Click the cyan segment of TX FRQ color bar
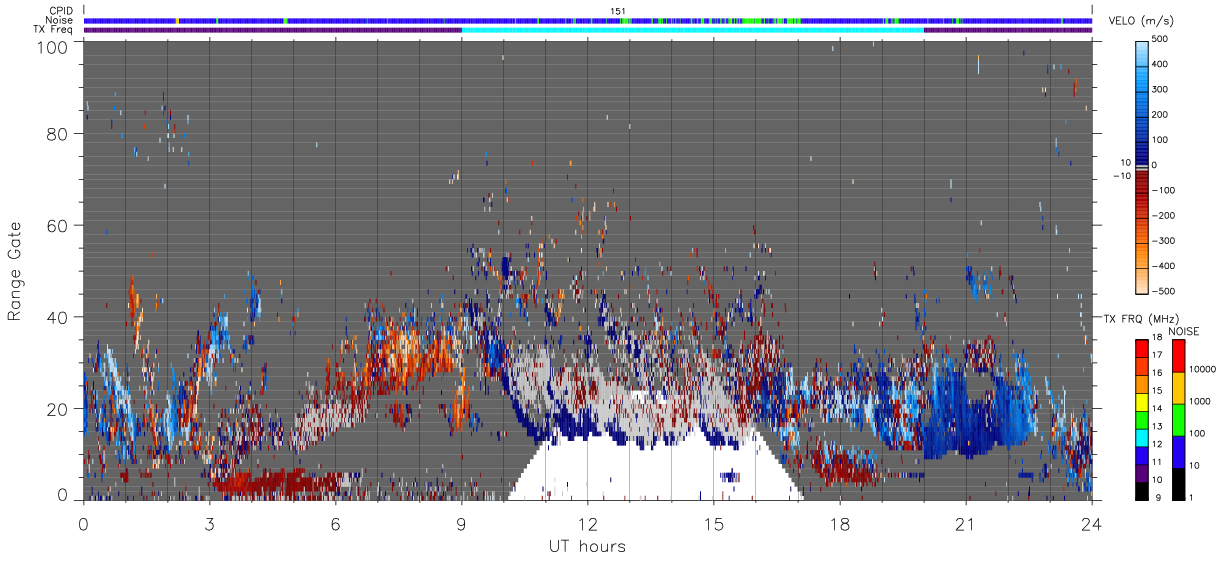This screenshot has height=567, width=1228. tap(1141, 436)
